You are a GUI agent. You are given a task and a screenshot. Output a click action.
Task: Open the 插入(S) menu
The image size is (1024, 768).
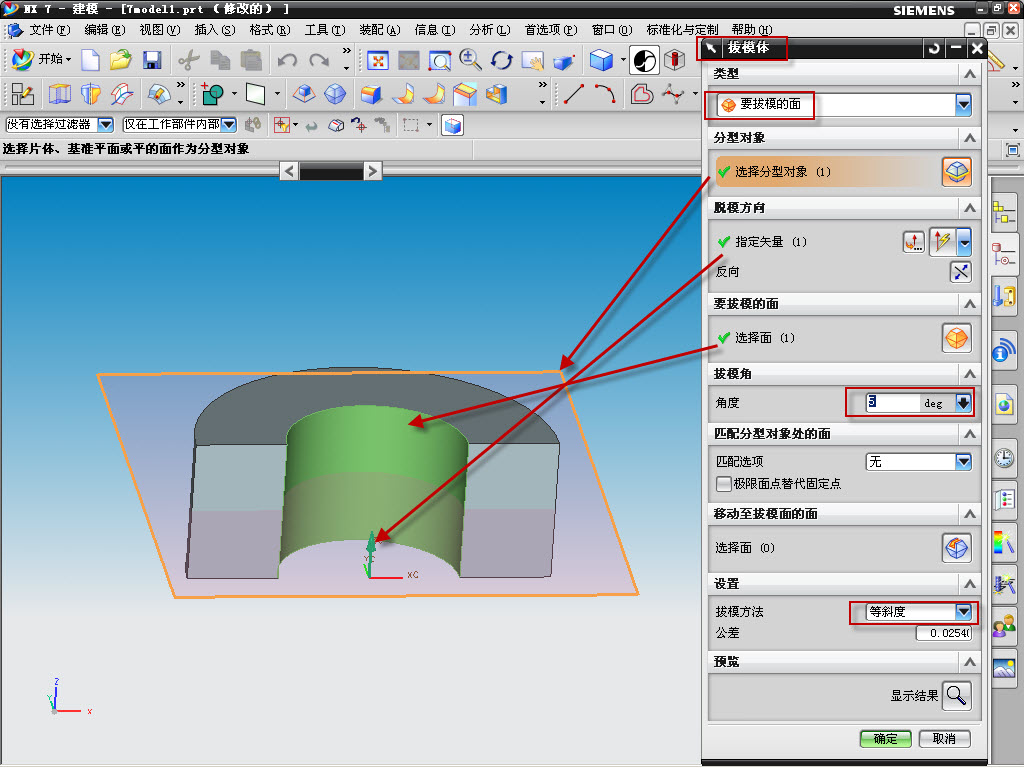[215, 30]
